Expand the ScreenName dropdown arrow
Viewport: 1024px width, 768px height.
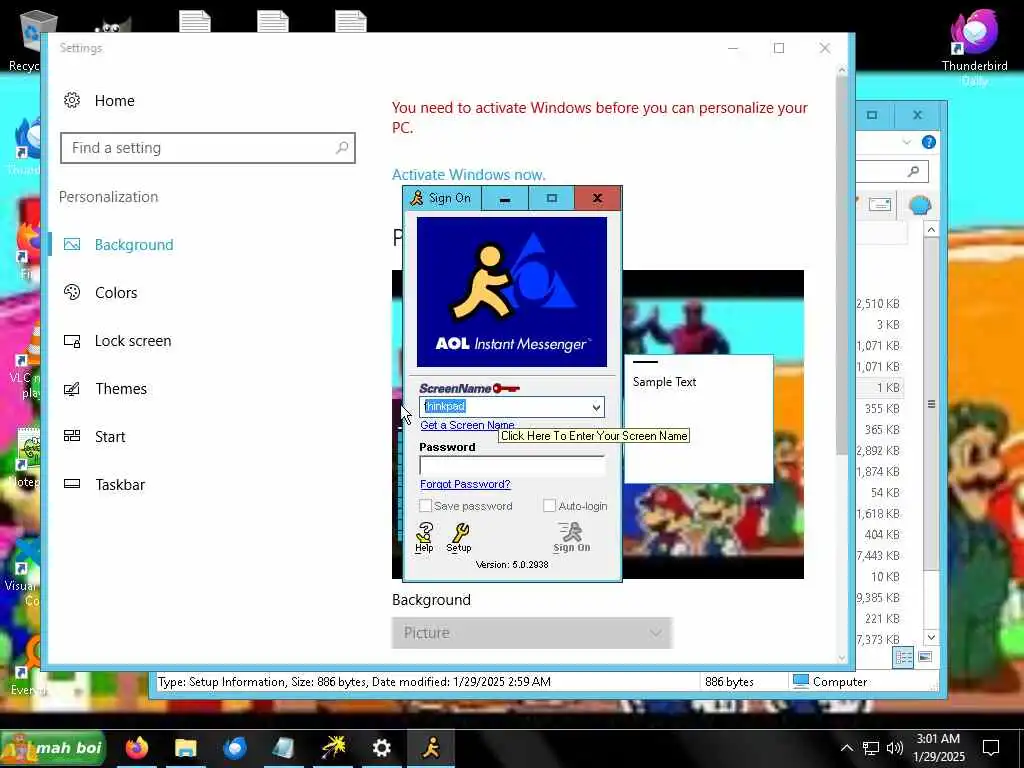click(596, 407)
